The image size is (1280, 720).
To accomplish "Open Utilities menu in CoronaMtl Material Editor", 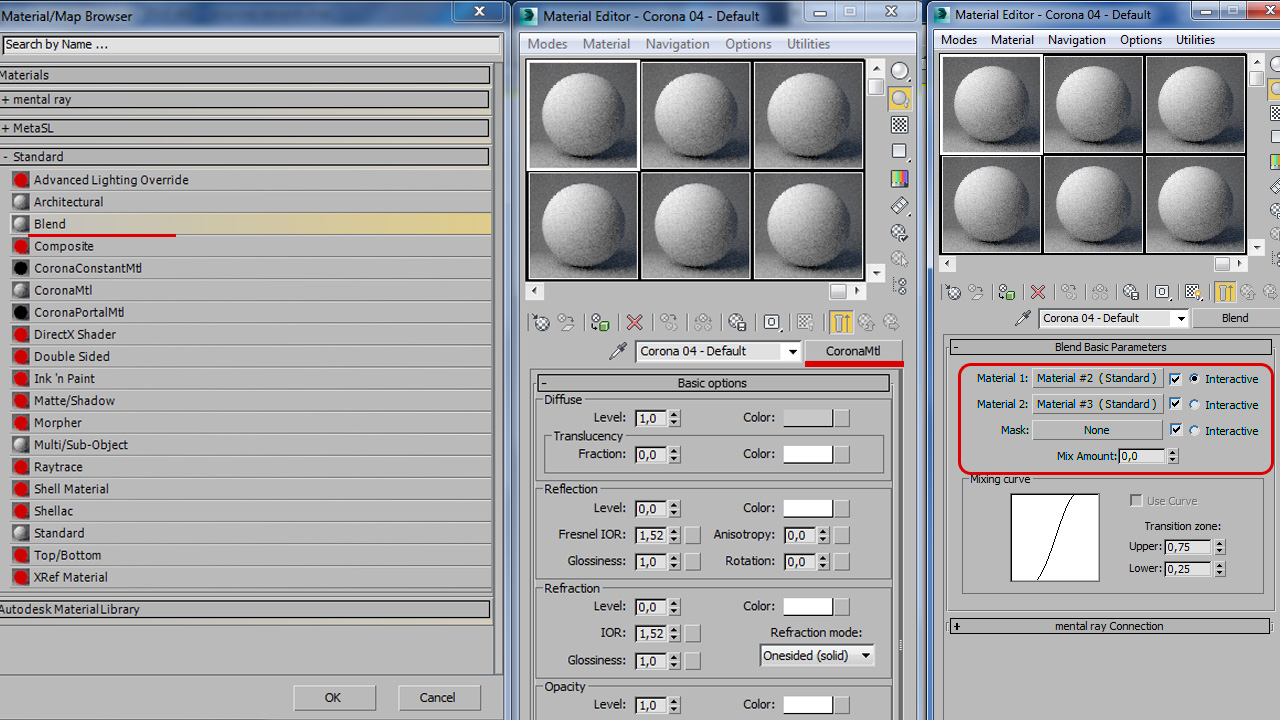I will click(808, 44).
